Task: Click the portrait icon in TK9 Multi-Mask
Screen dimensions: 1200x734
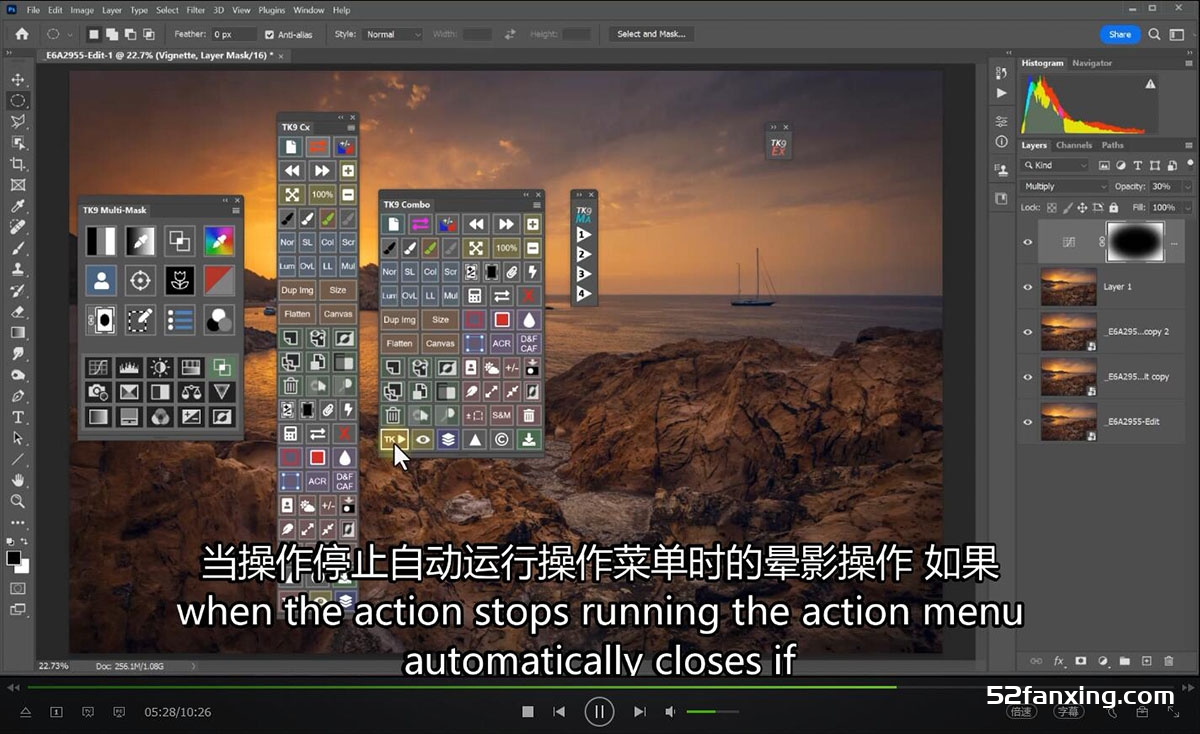Action: click(x=101, y=280)
